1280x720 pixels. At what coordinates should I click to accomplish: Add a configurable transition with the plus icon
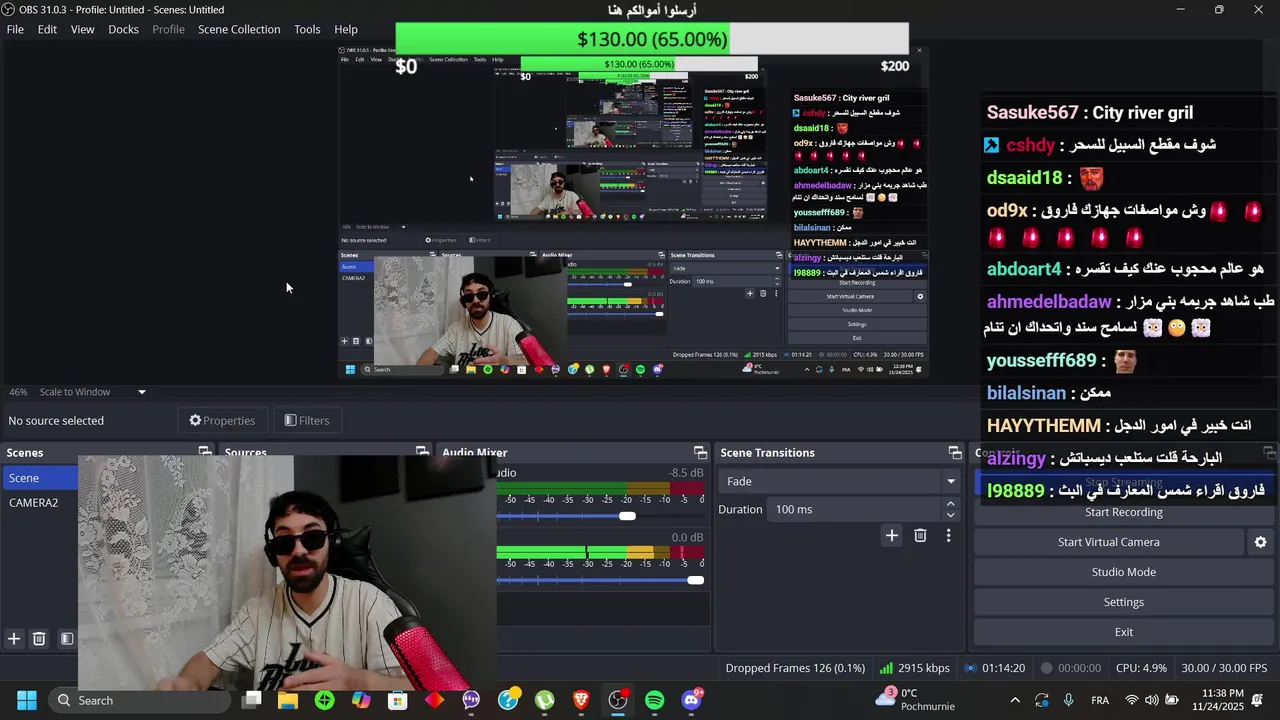pos(891,536)
